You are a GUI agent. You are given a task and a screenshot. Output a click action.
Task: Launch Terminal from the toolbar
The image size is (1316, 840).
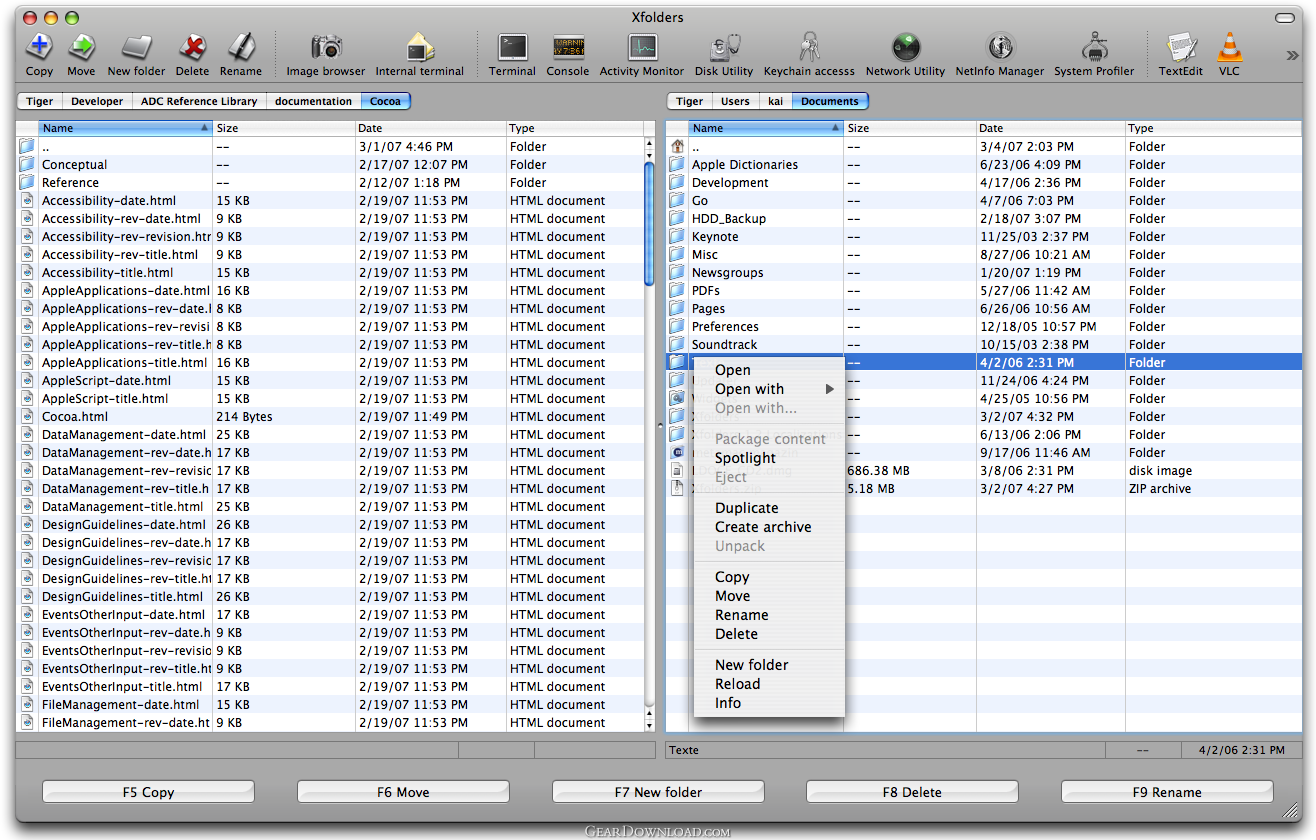pos(513,47)
